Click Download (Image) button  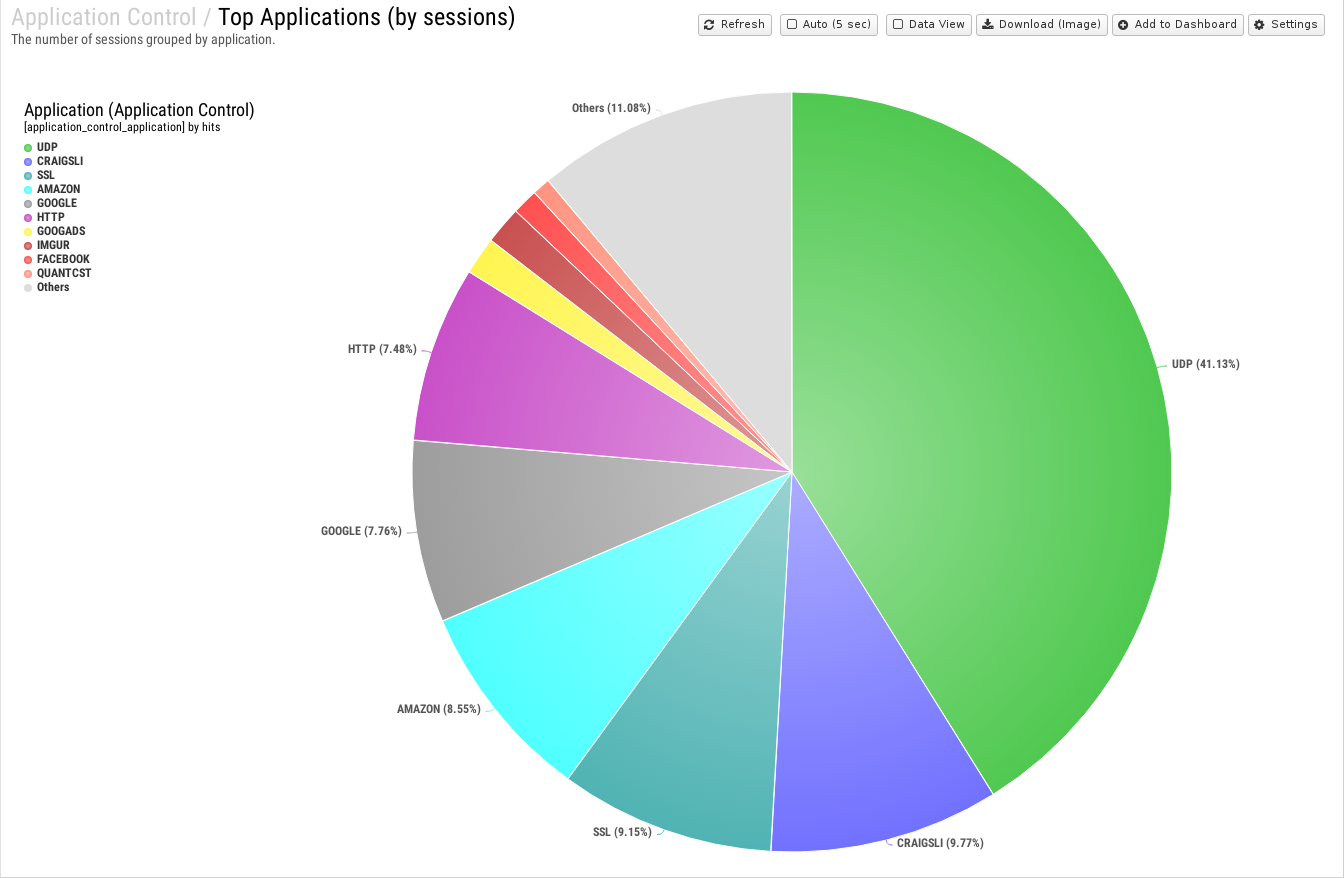click(x=1041, y=24)
